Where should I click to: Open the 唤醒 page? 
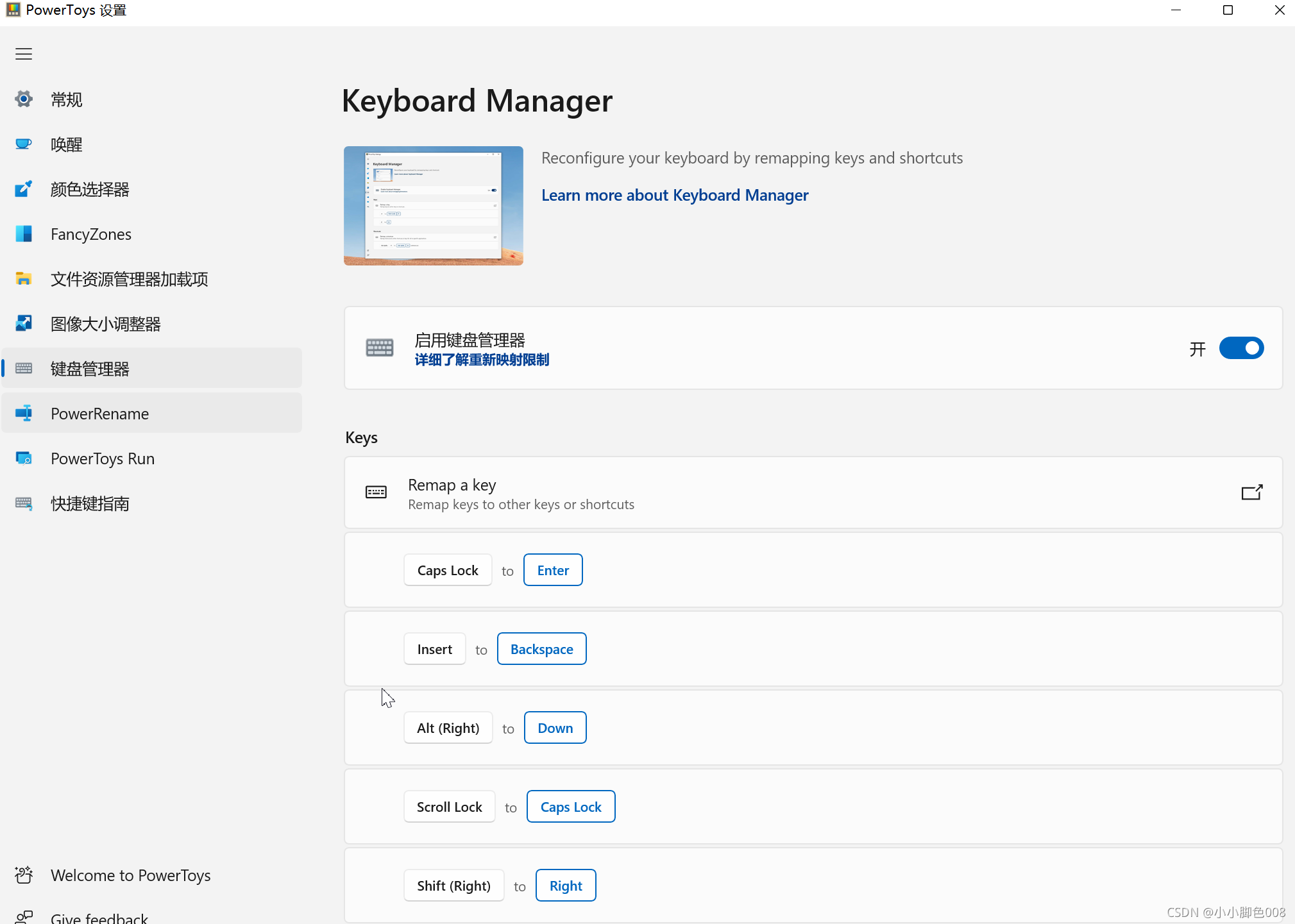152,144
